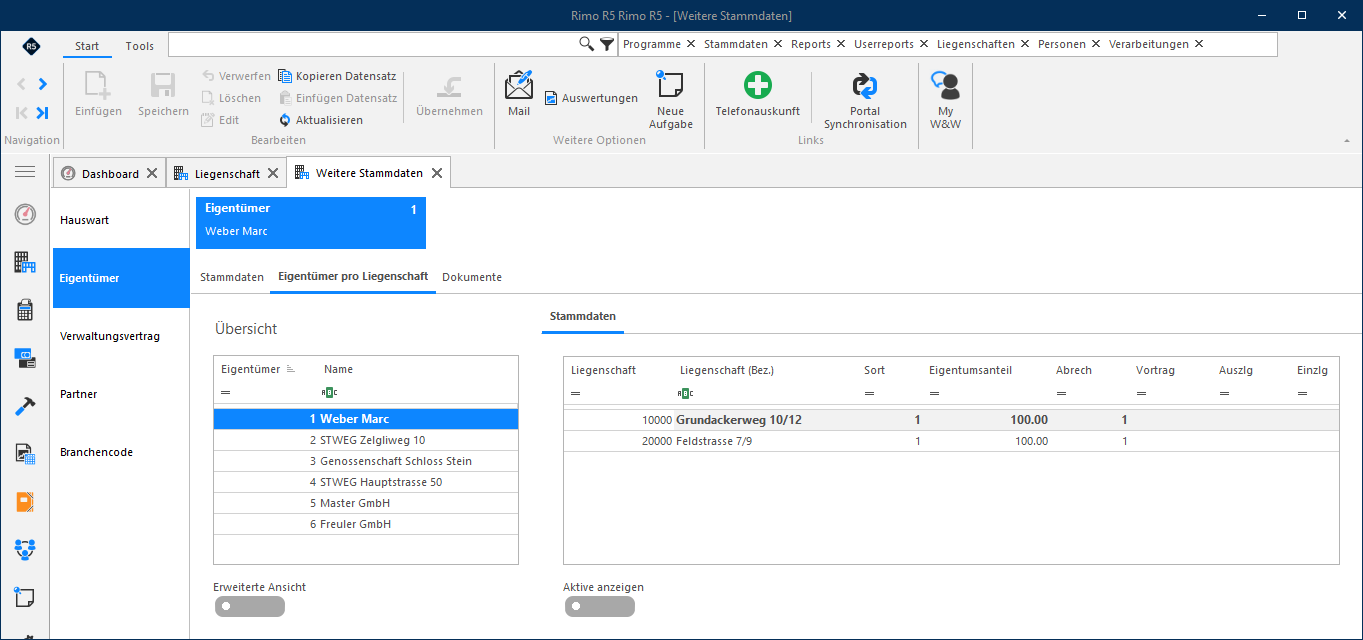Remove the Programme filter tag
The height and width of the screenshot is (640, 1363).
[x=690, y=44]
